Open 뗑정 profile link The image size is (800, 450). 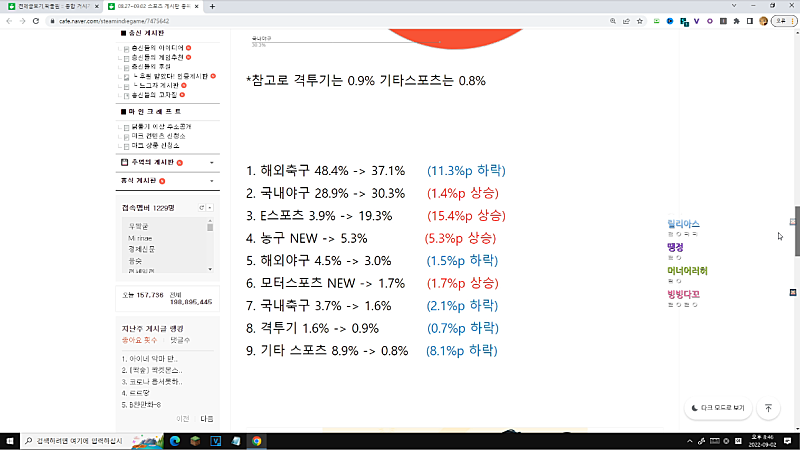click(675, 247)
